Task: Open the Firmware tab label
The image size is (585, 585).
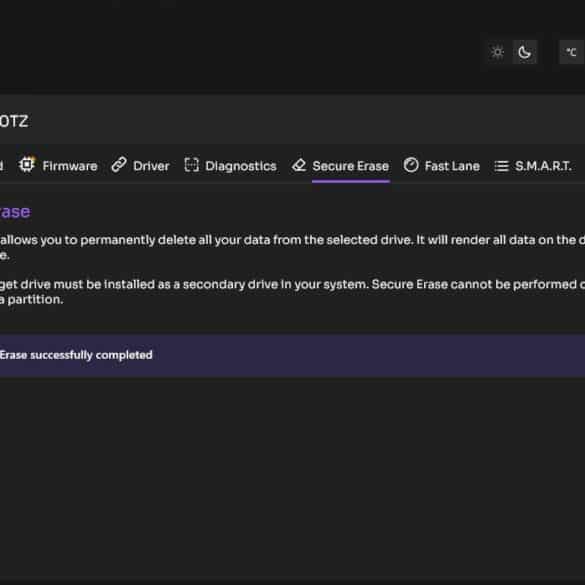Action: [x=70, y=166]
